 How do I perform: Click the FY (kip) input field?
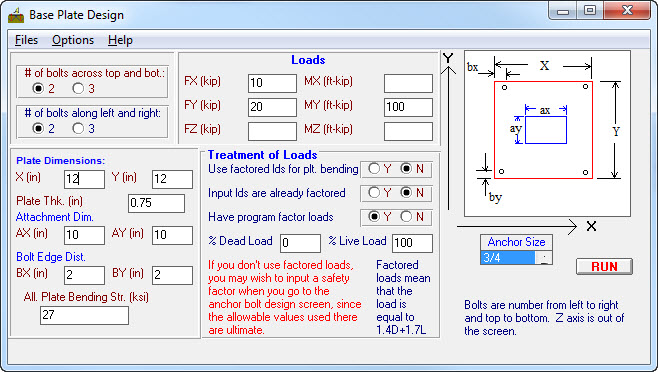(x=272, y=107)
